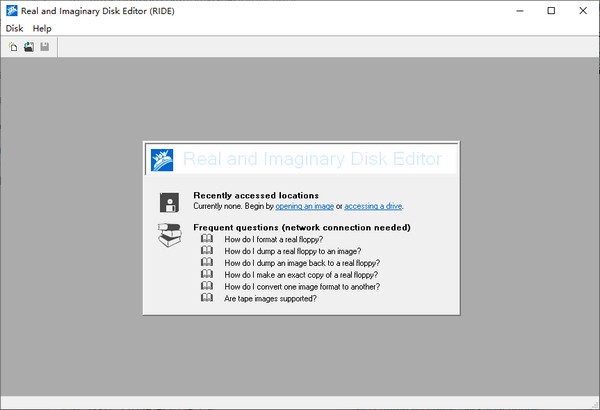Image resolution: width=600 pixels, height=410 pixels.
Task: Click the RIDE logo in the welcome banner
Action: (161, 160)
